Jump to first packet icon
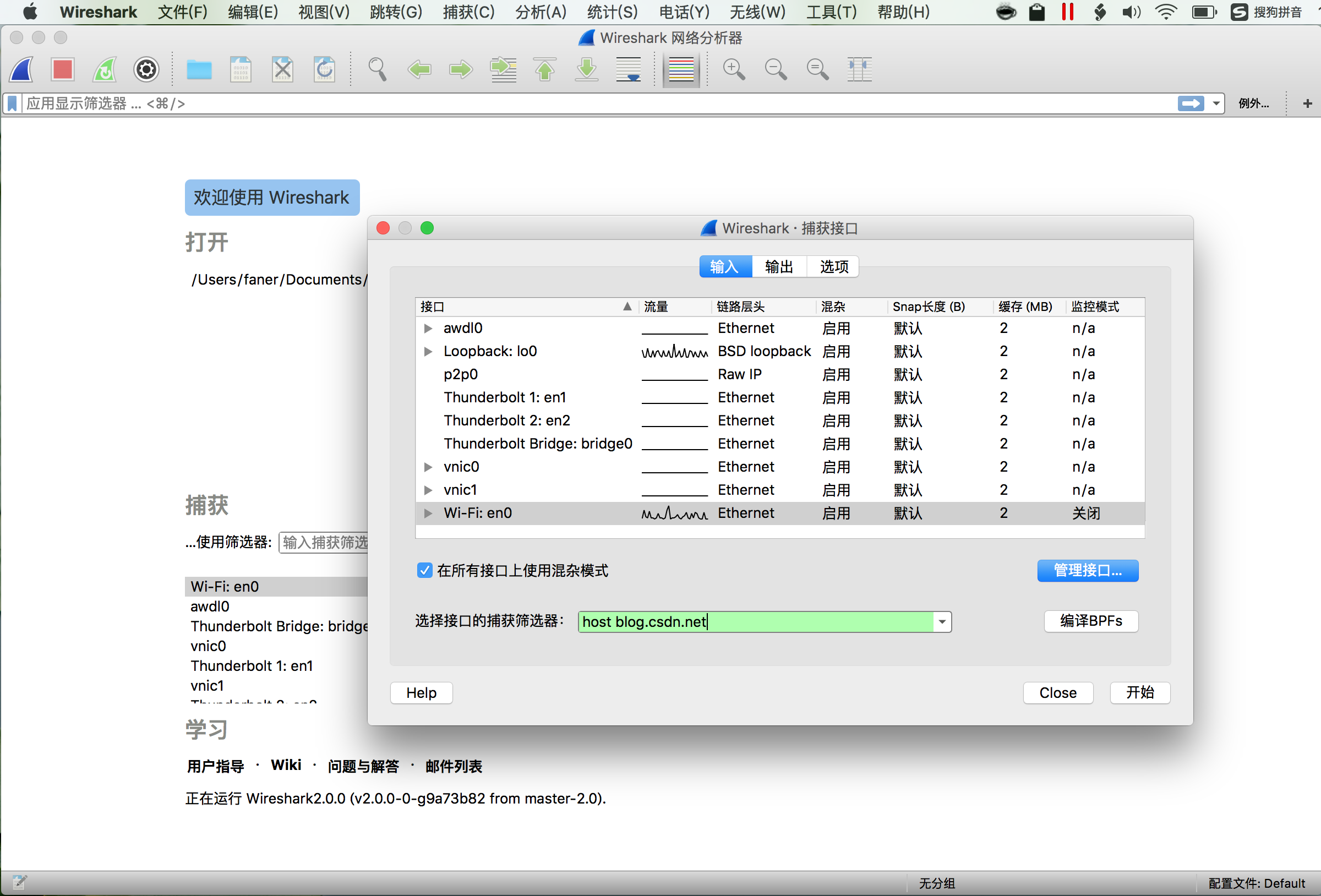This screenshot has height=896, width=1321. click(x=545, y=69)
